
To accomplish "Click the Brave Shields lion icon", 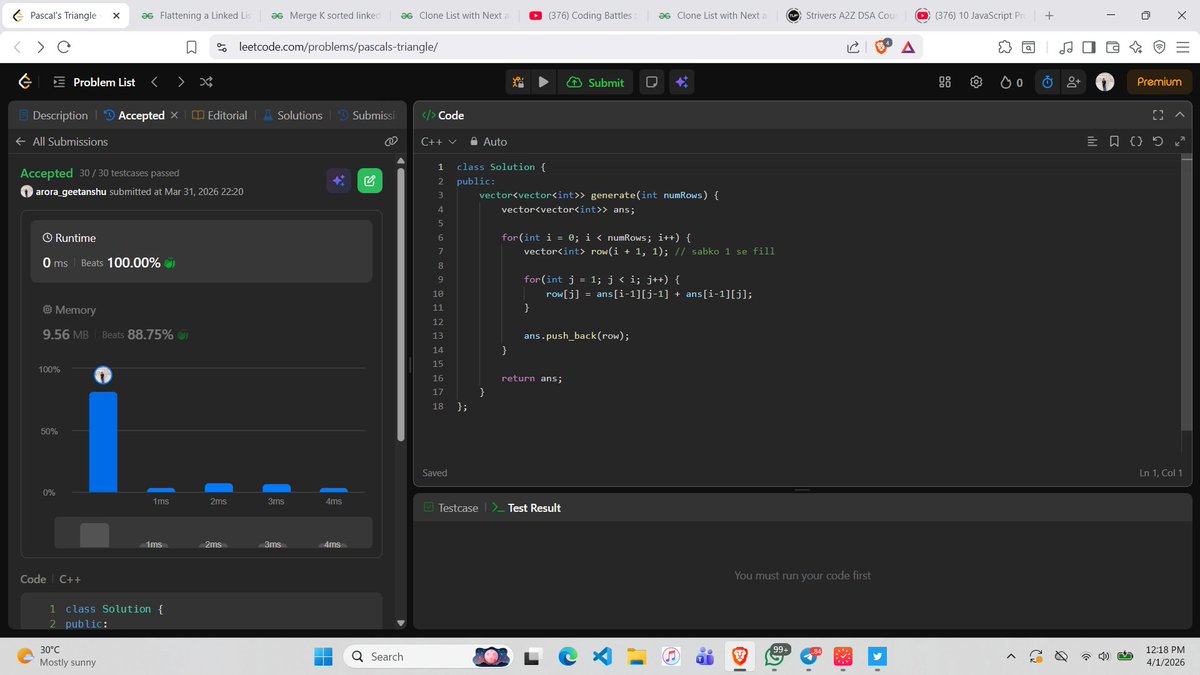I will (x=880, y=47).
